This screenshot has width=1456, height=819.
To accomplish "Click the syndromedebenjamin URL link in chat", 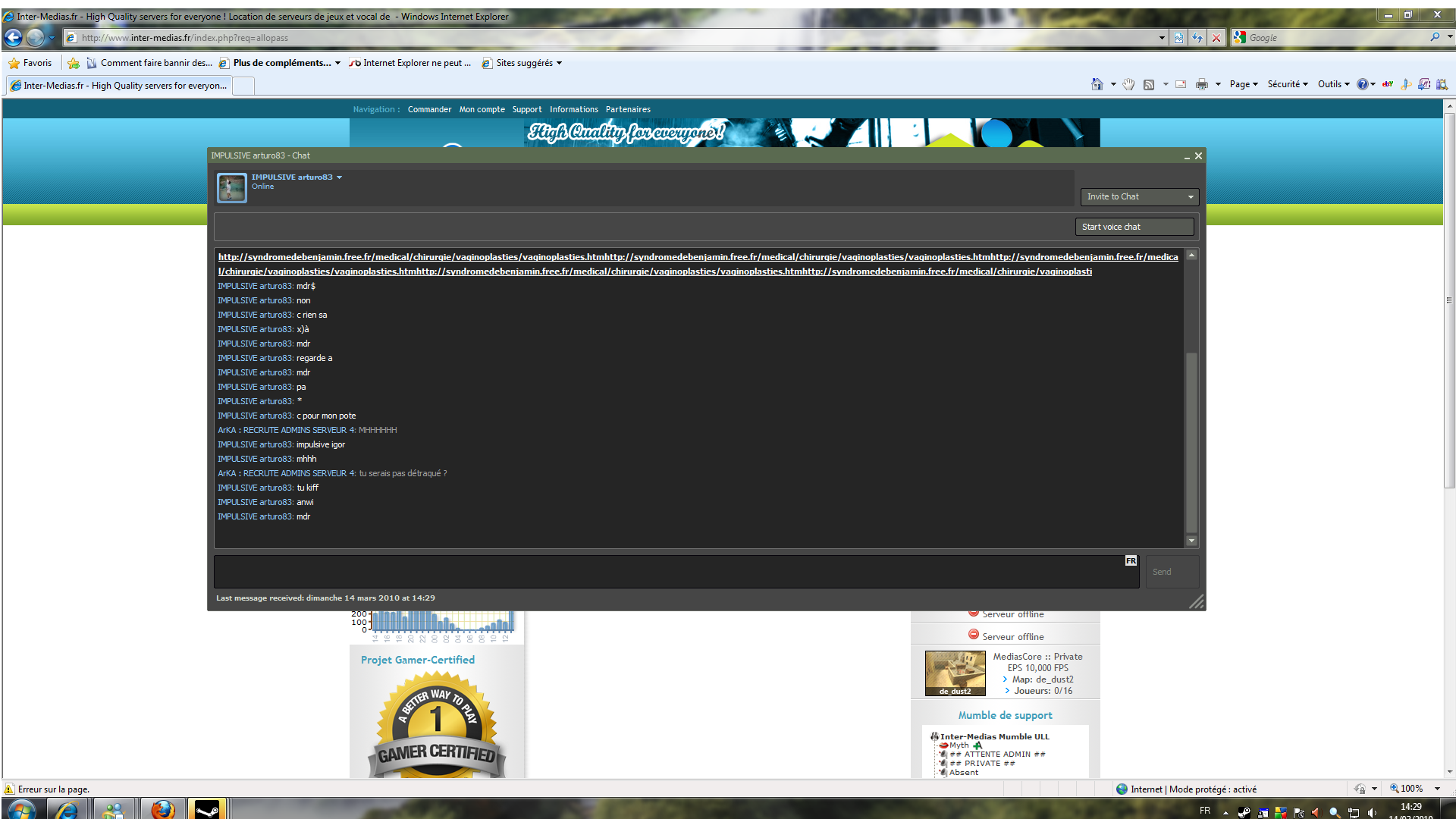I will coord(698,264).
